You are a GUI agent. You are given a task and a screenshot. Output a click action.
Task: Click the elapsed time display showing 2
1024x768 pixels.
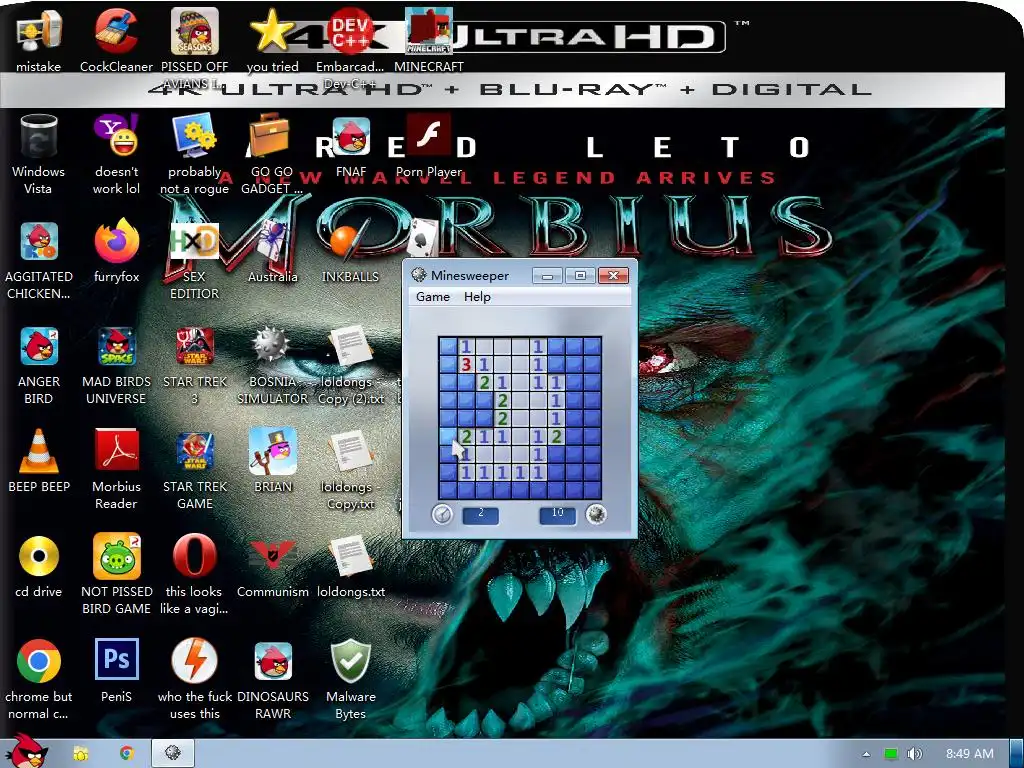click(481, 515)
